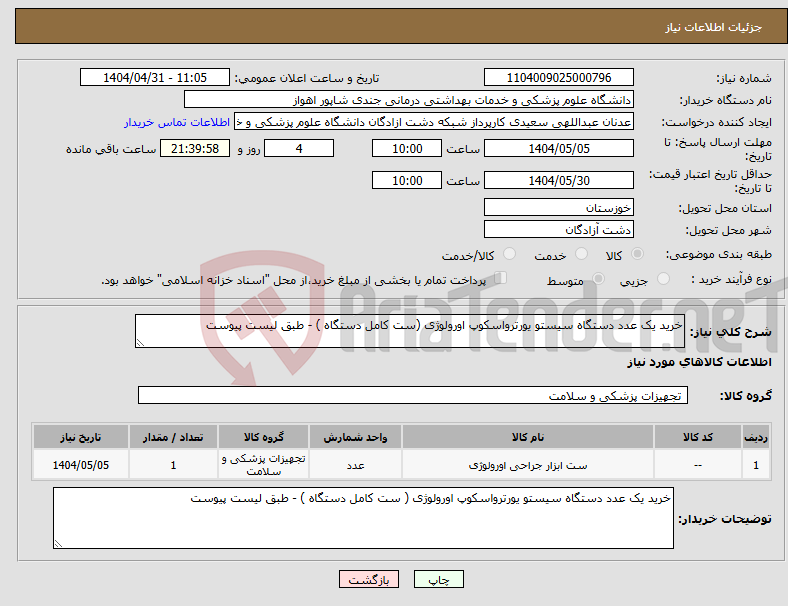Click the delivery province field خوزستان
The width and height of the screenshot is (788, 606).
(x=558, y=207)
